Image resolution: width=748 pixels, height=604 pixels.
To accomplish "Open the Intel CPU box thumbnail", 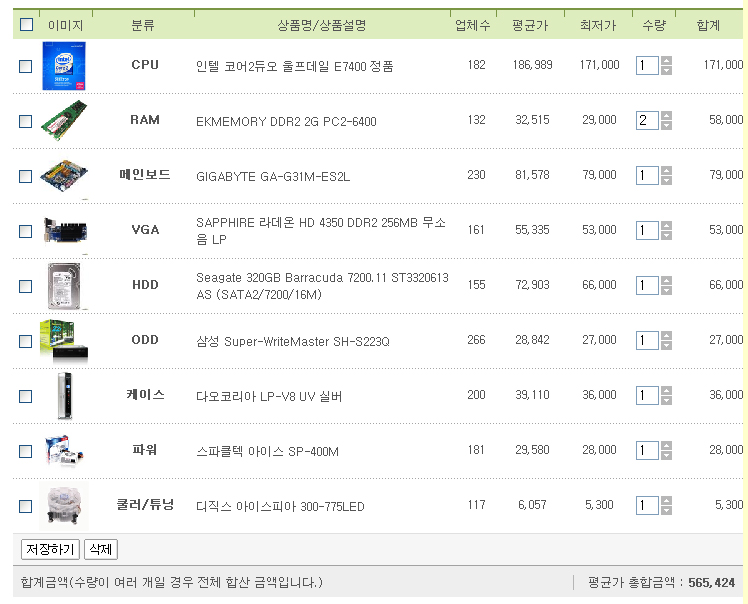I will (x=64, y=66).
